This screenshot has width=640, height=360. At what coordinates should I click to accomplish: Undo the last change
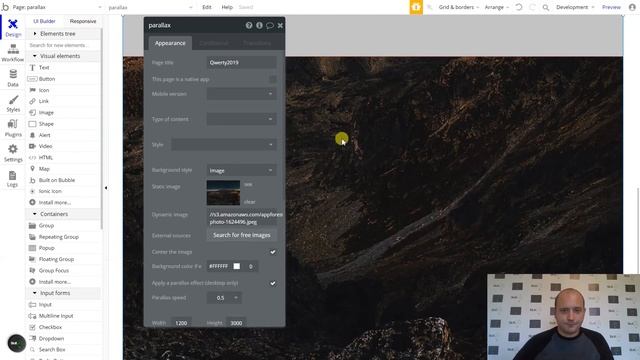519,7
